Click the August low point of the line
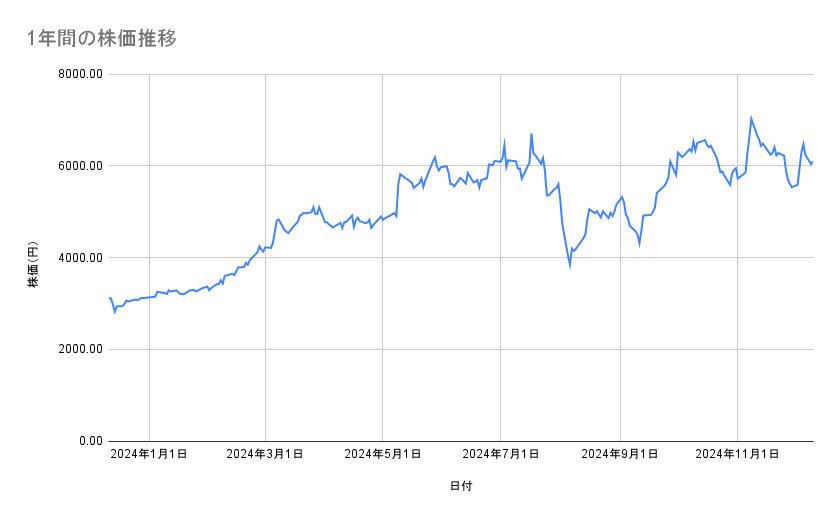Image resolution: width=839 pixels, height=519 pixels. tap(570, 266)
